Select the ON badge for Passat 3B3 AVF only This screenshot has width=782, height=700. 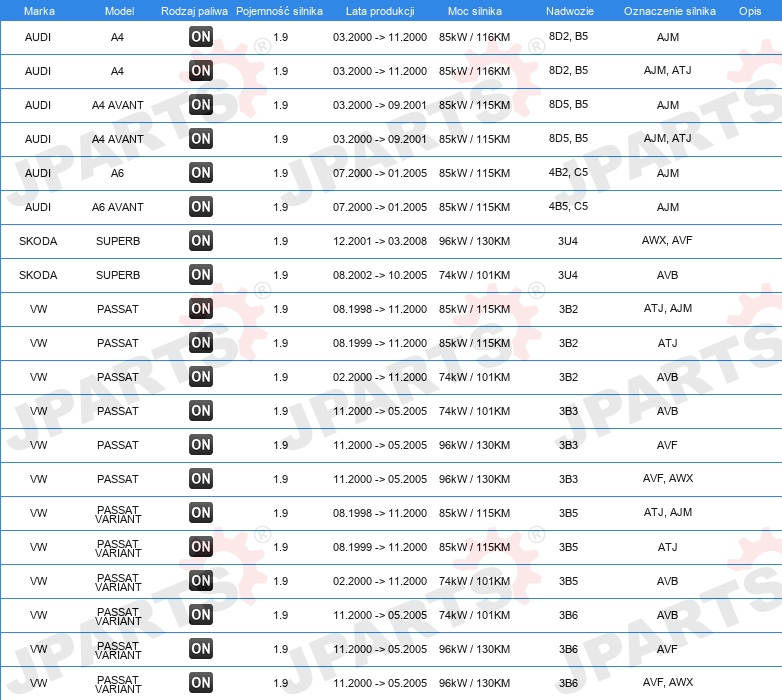click(x=201, y=445)
